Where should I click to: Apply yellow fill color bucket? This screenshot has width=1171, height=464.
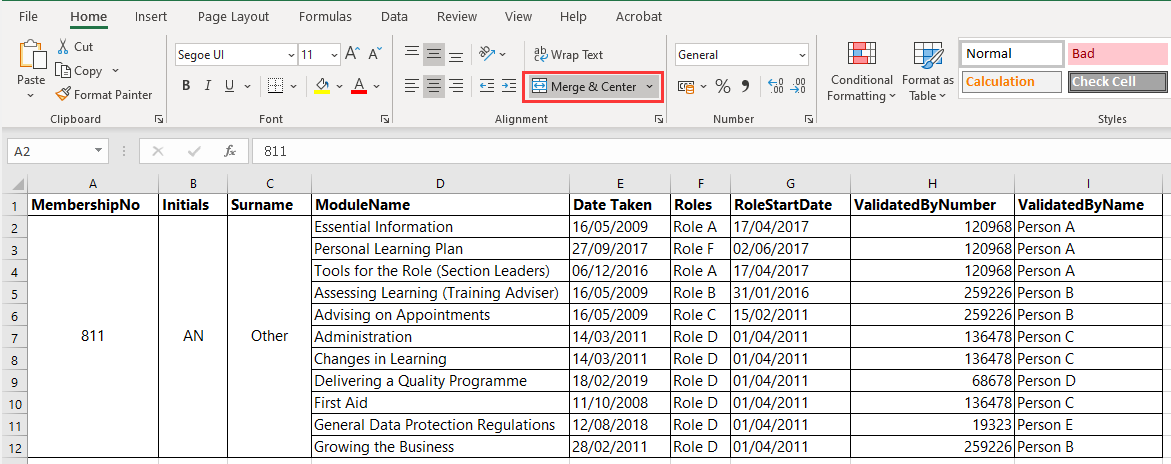[x=322, y=86]
